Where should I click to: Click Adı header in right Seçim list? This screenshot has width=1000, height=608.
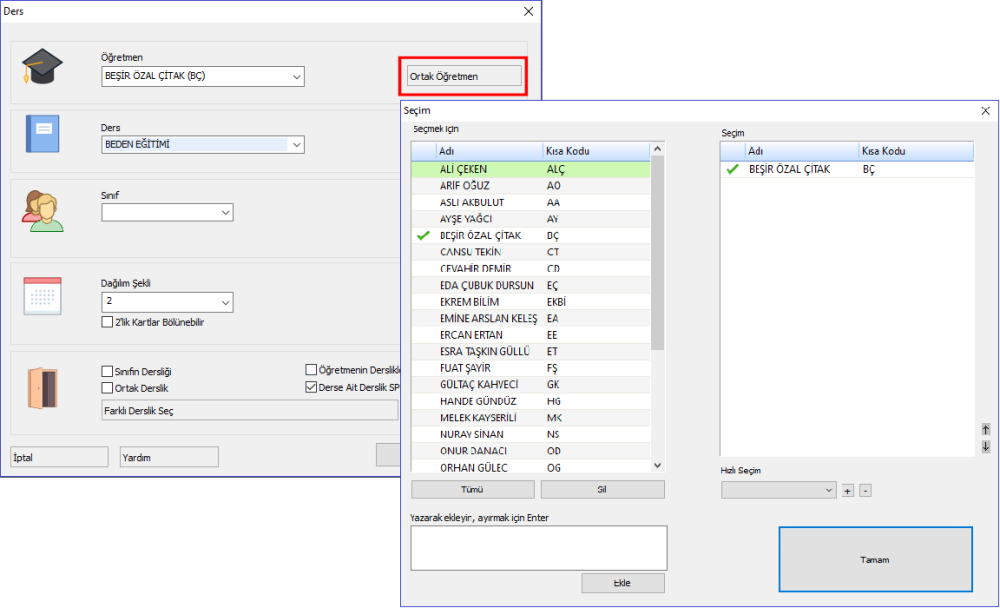801,151
